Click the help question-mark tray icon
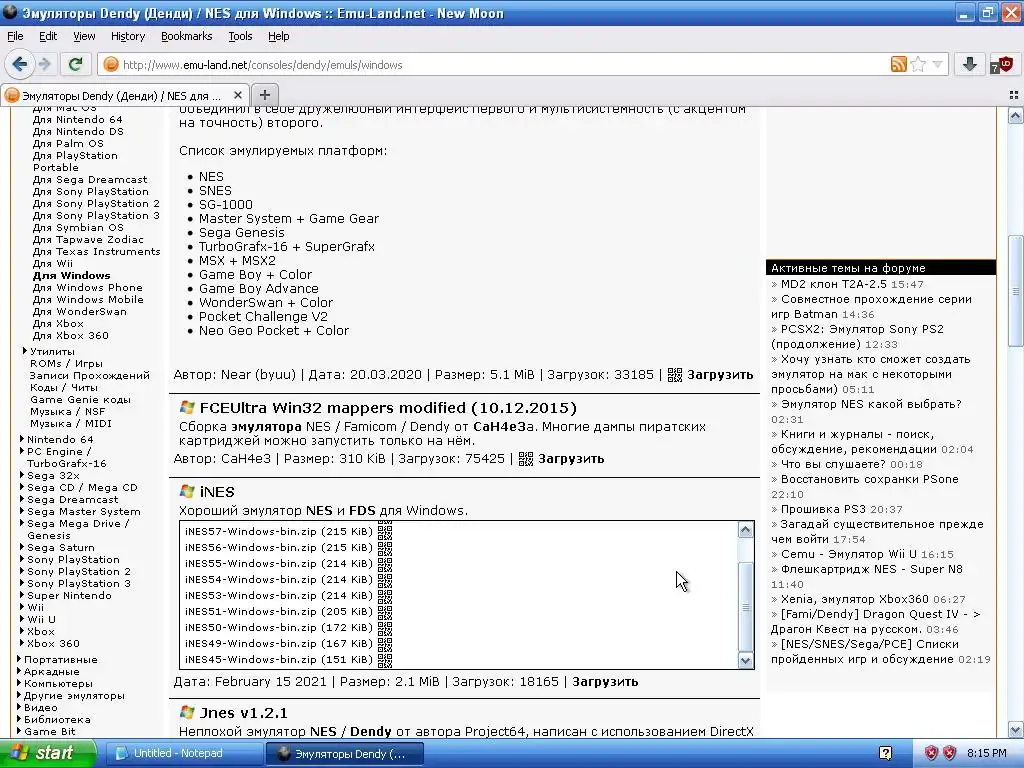 [x=886, y=753]
